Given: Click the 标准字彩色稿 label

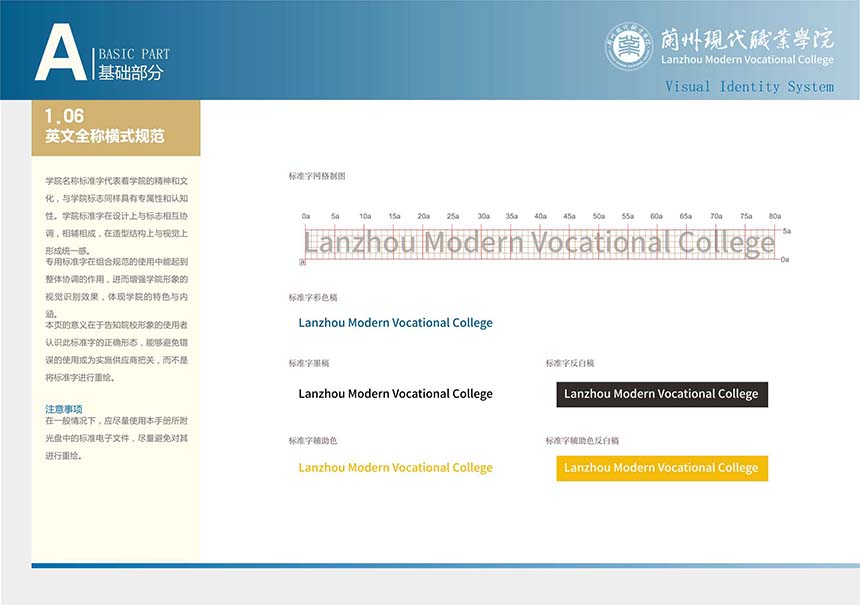Looking at the screenshot, I should pos(313,297).
